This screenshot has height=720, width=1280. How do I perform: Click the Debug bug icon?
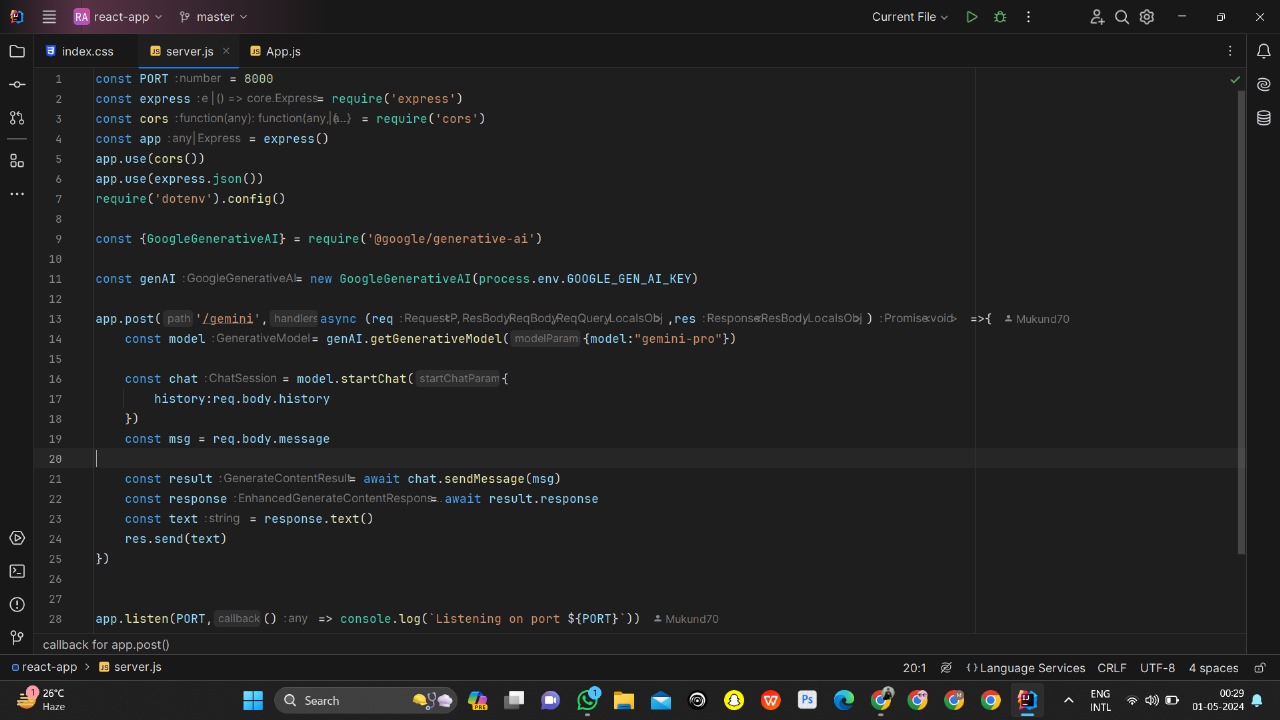(x=999, y=17)
